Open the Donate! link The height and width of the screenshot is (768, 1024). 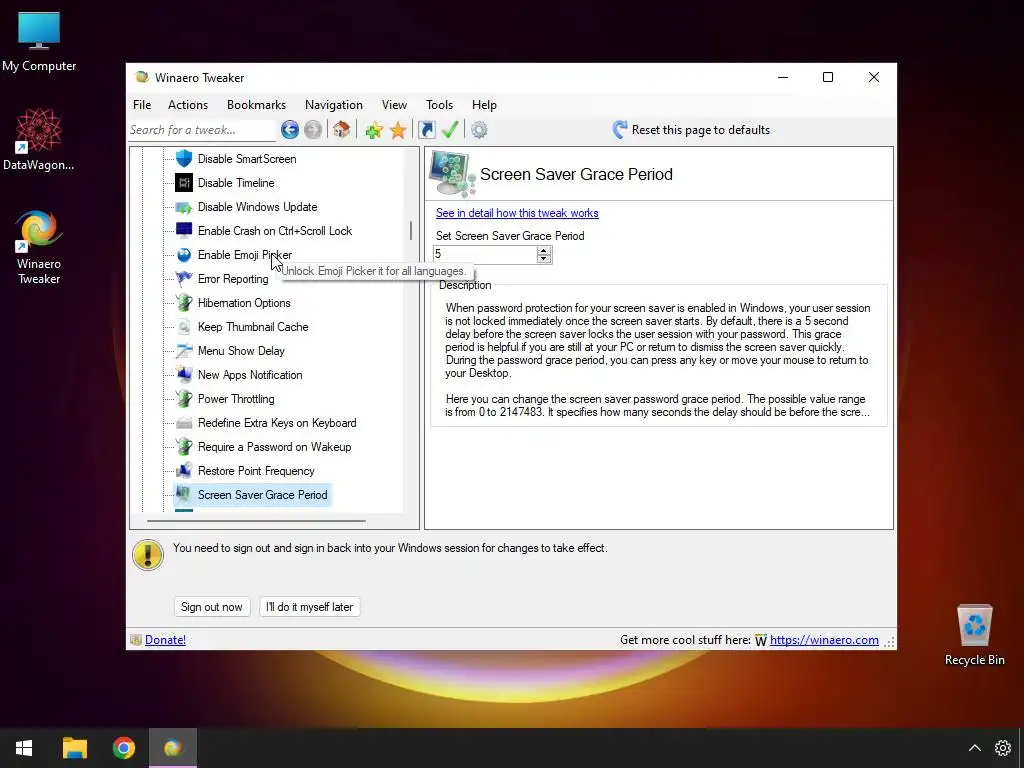[x=165, y=640]
